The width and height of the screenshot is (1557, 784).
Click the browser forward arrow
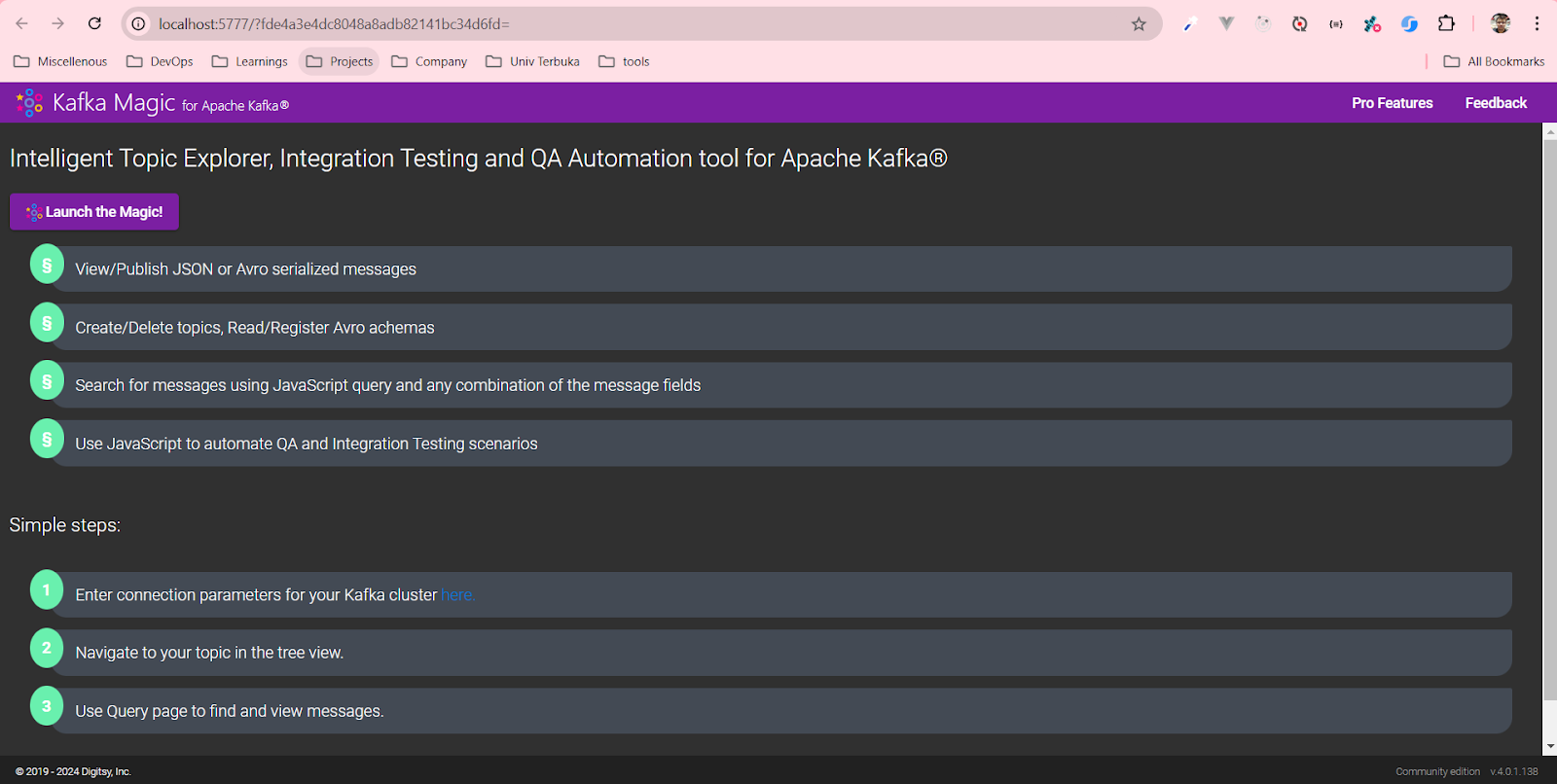click(x=57, y=23)
